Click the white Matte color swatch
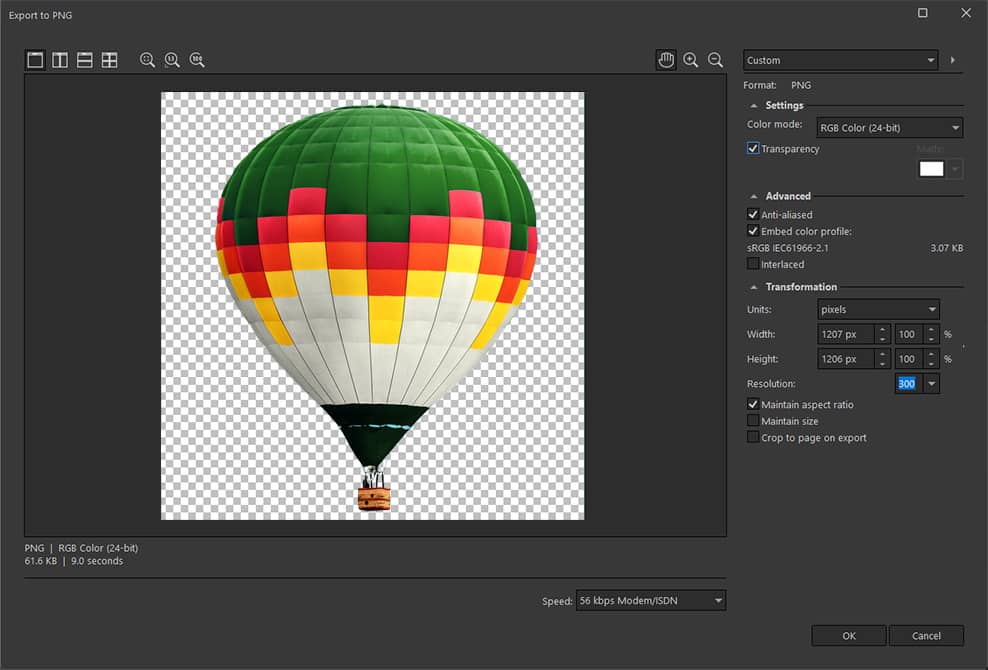This screenshot has width=988, height=670. pyautogui.click(x=931, y=169)
